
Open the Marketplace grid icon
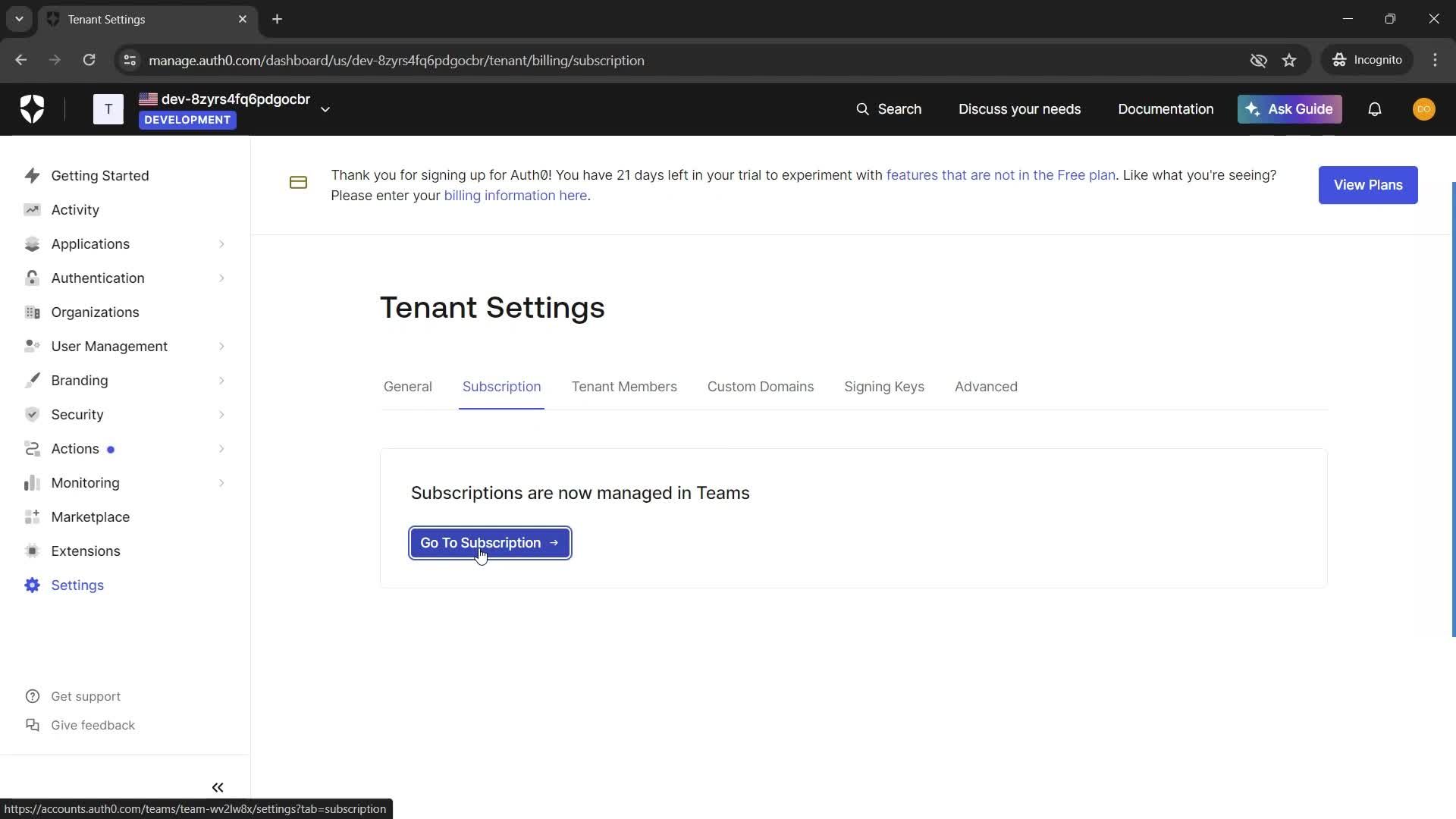click(x=32, y=516)
